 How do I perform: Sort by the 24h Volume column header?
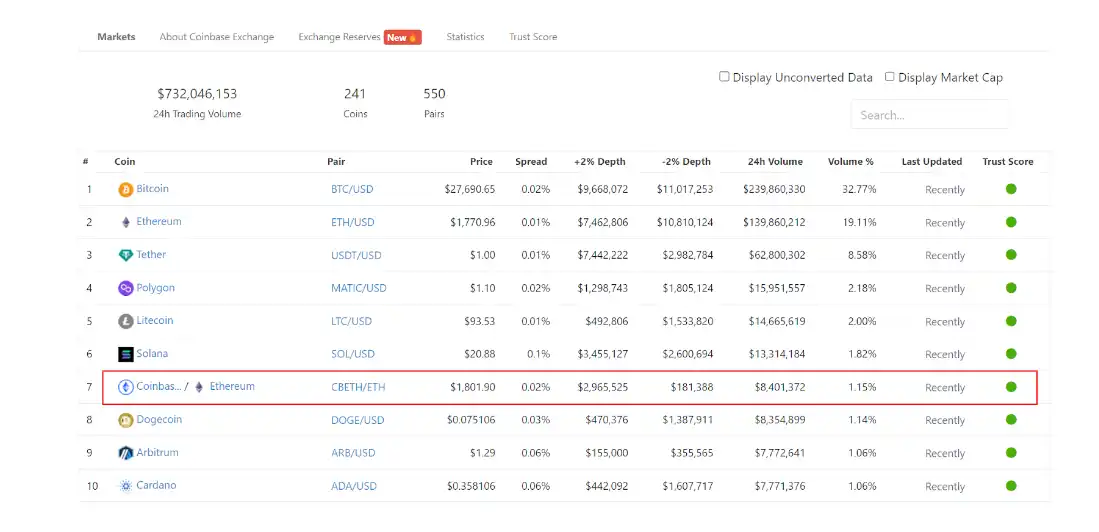click(x=774, y=161)
